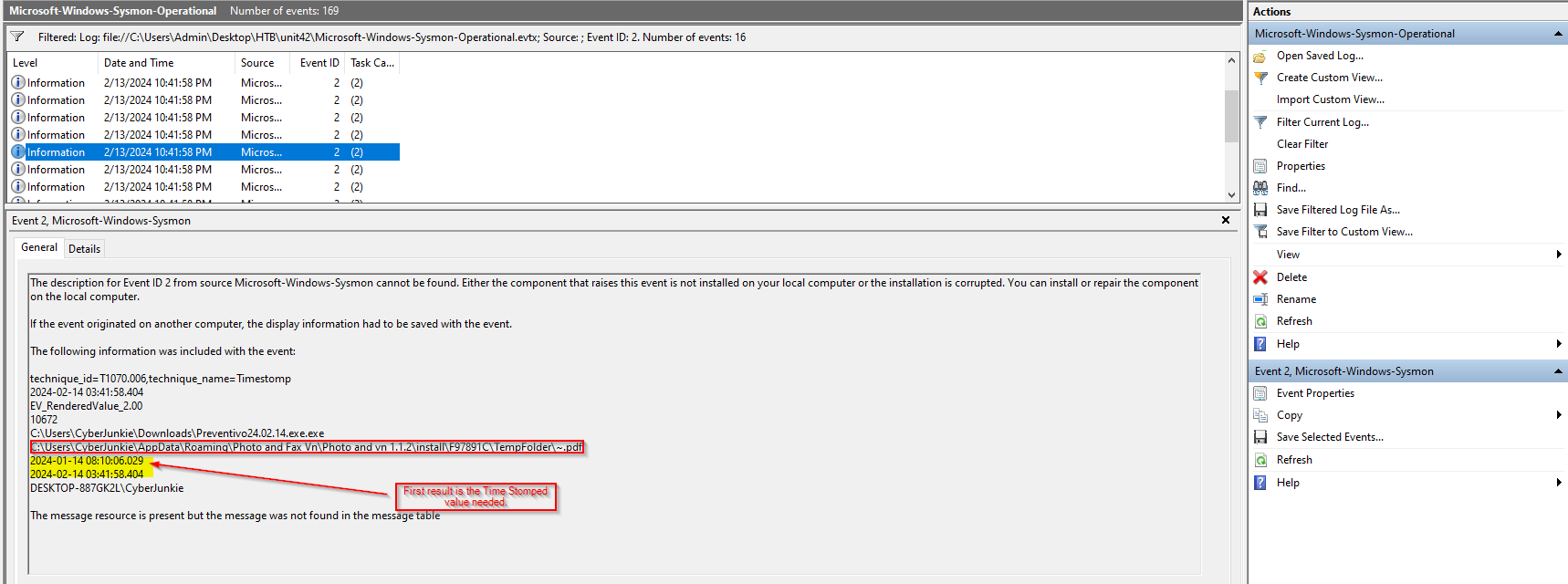Click the Save Filtered Log File As icon
The height and width of the screenshot is (584, 1568).
tap(1260, 210)
